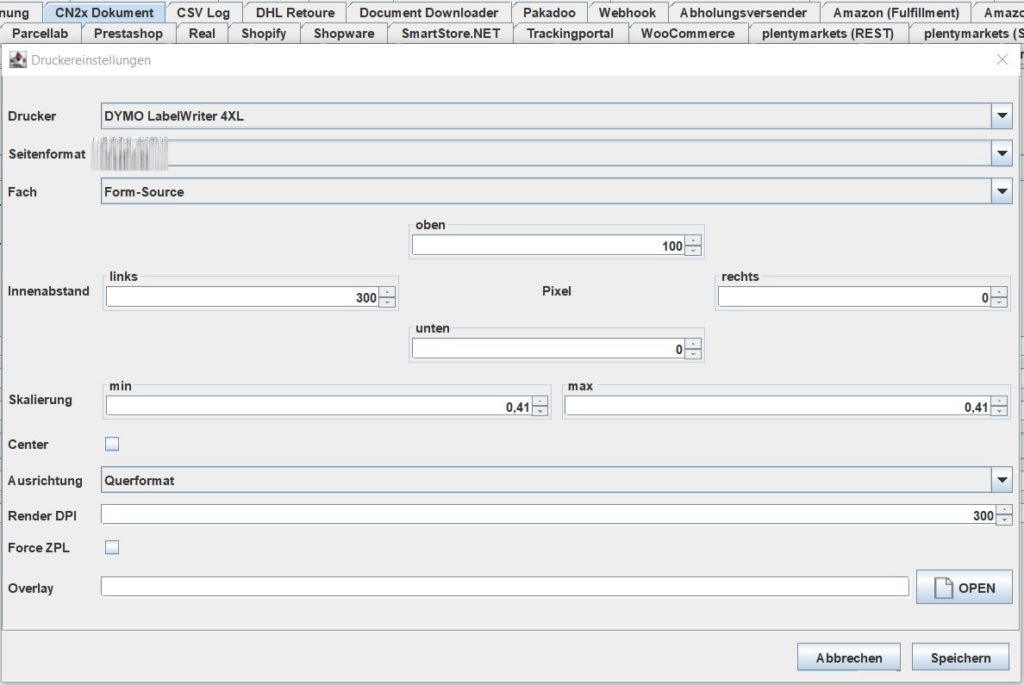This screenshot has height=685, width=1024.
Task: Decrease the unten padding value
Action: [x=693, y=354]
